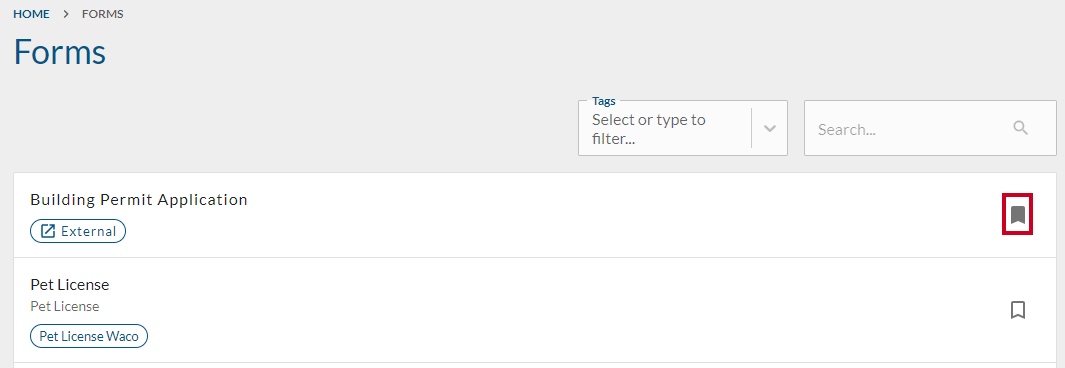Screen dimensions: 1065x368
Task: Filter by the Pet License Waco tag
Action: pos(89,336)
